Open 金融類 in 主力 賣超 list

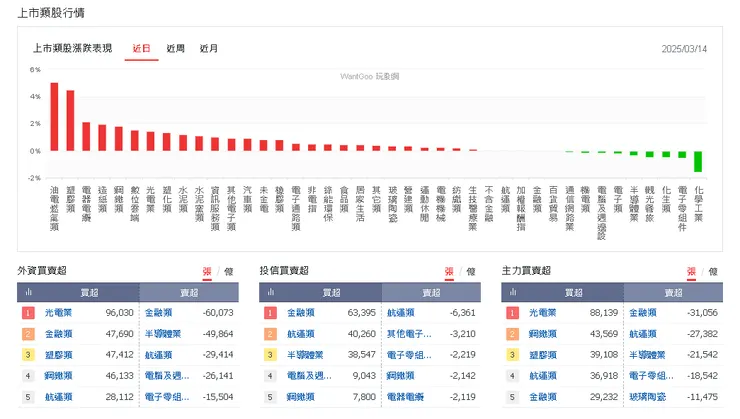click(x=643, y=312)
